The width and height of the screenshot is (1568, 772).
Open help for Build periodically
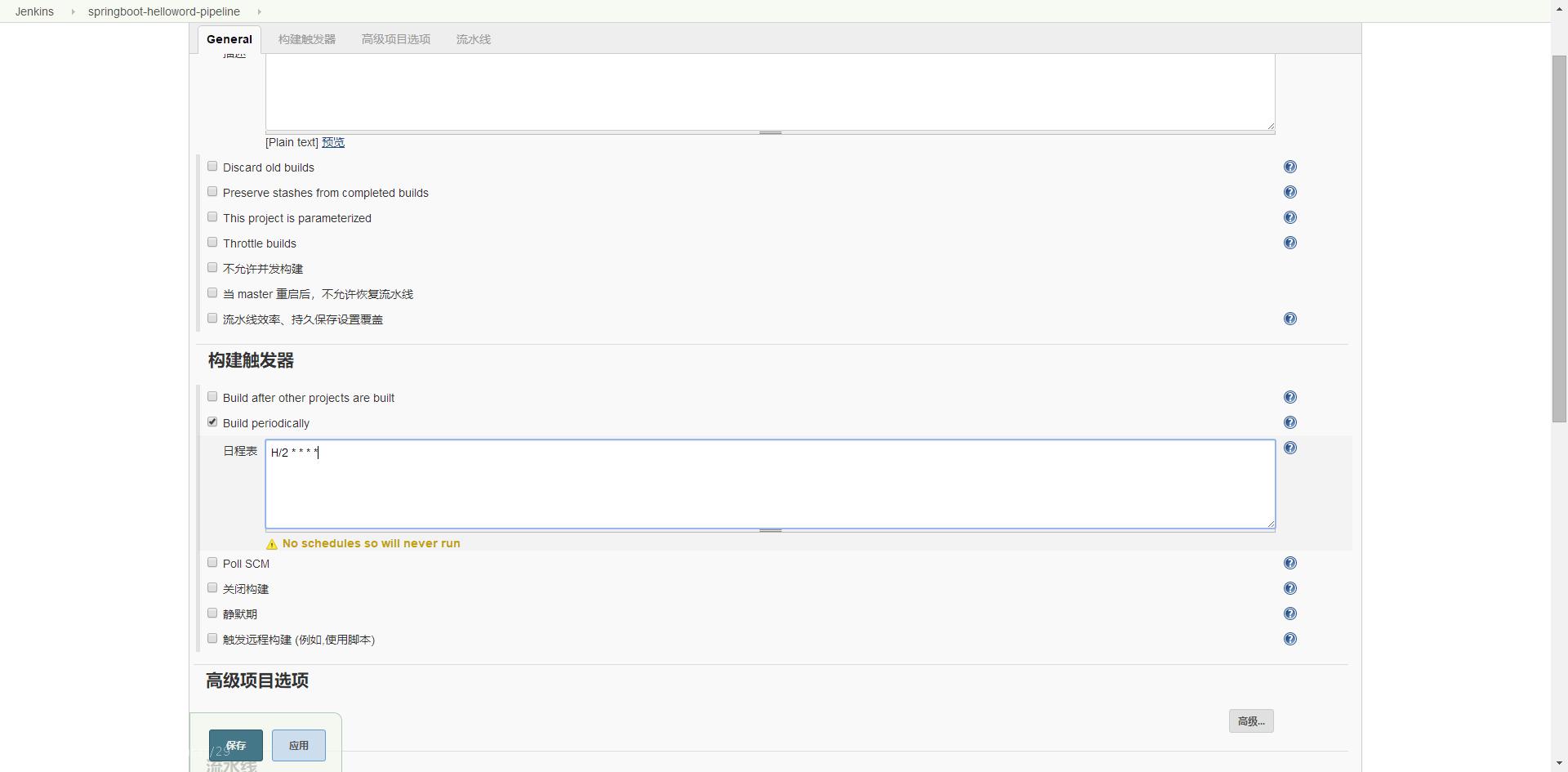pos(1290,422)
